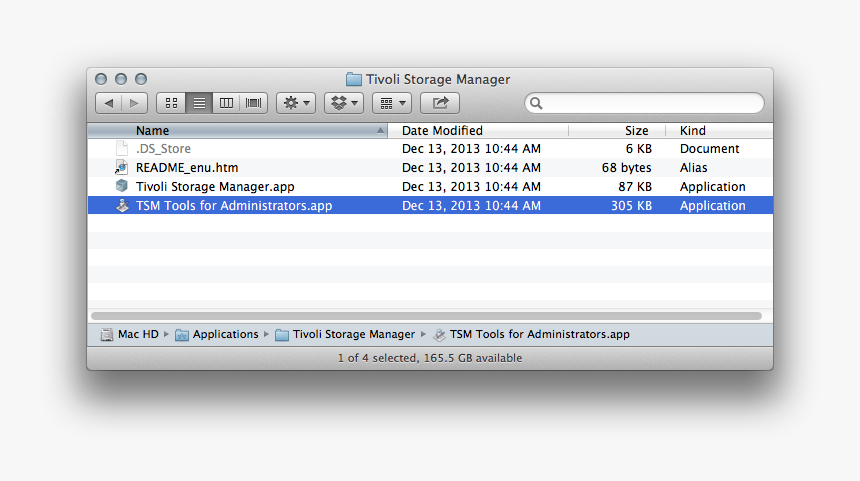Click the TSM Tools app icon in path bar

439,335
